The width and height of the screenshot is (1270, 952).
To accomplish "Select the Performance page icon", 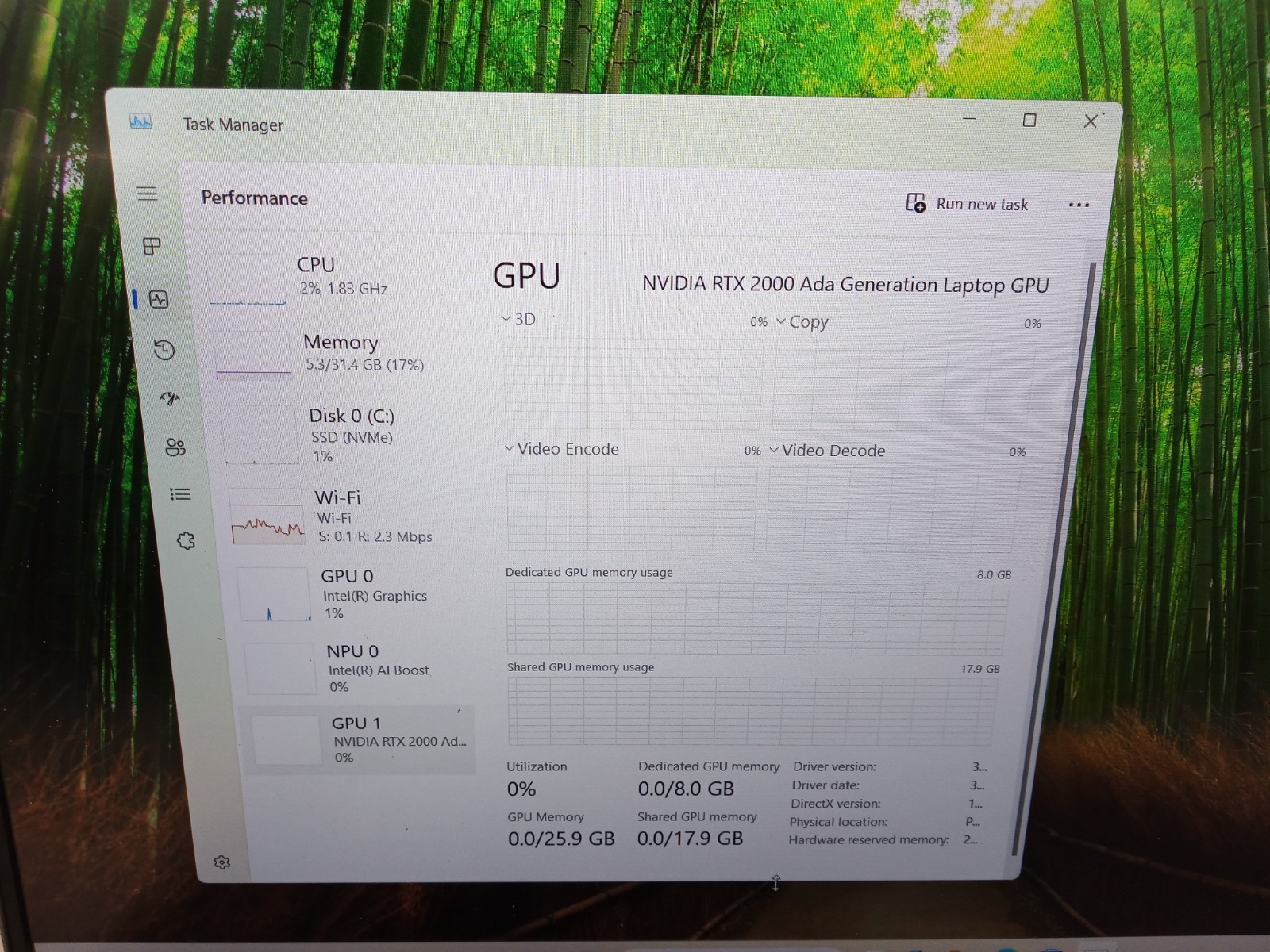I will tap(159, 299).
